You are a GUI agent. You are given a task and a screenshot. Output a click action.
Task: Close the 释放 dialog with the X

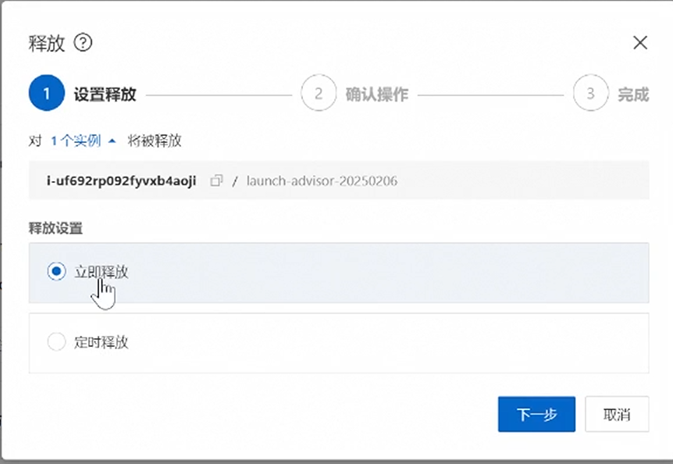tap(640, 42)
